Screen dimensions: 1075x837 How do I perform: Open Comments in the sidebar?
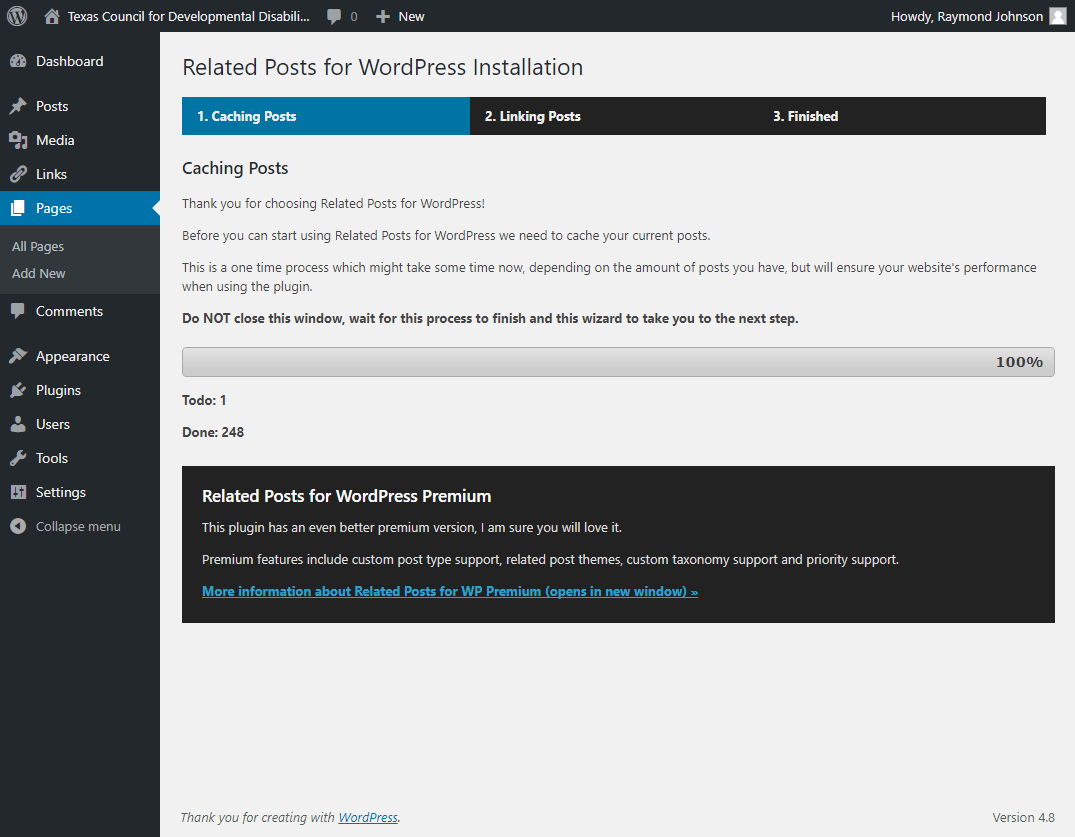[x=69, y=311]
